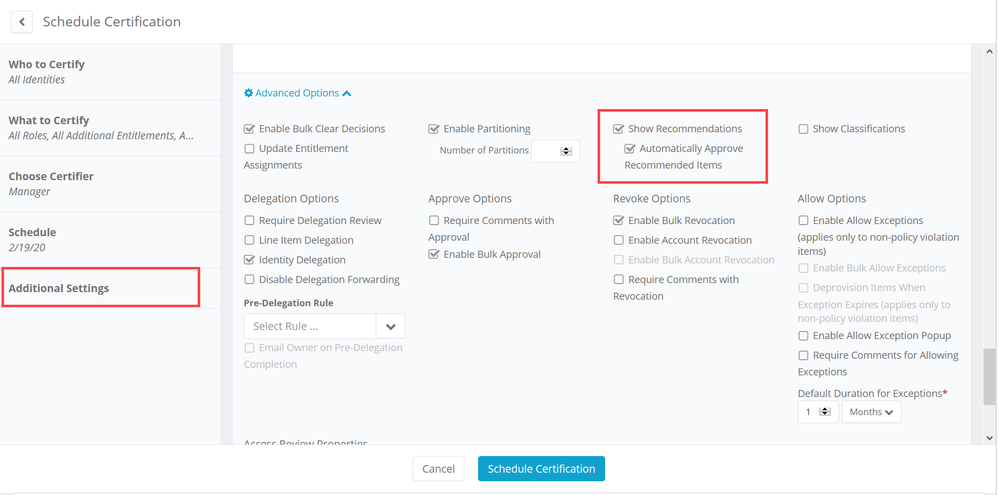Open the Additional Settings section
Screen dimensions: 999x495
coord(59,288)
